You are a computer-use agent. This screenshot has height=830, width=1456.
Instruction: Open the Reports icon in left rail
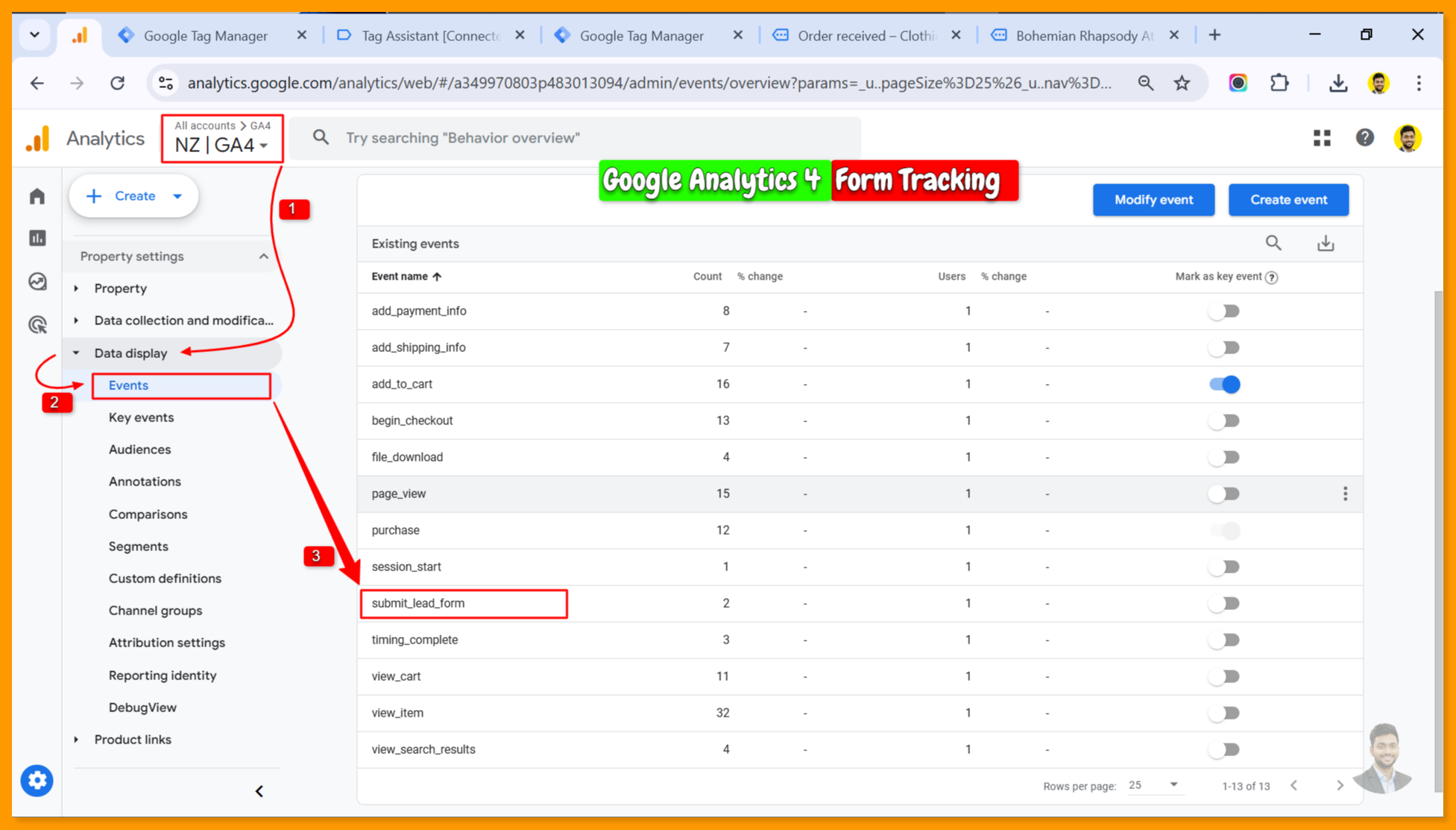[x=37, y=238]
